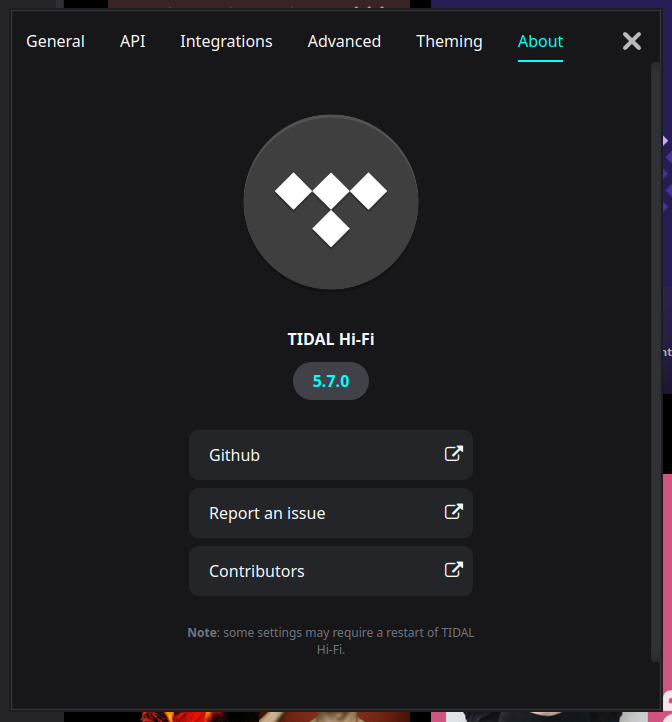Switch to the General tab
Viewport: 672px width, 722px height.
coord(55,41)
